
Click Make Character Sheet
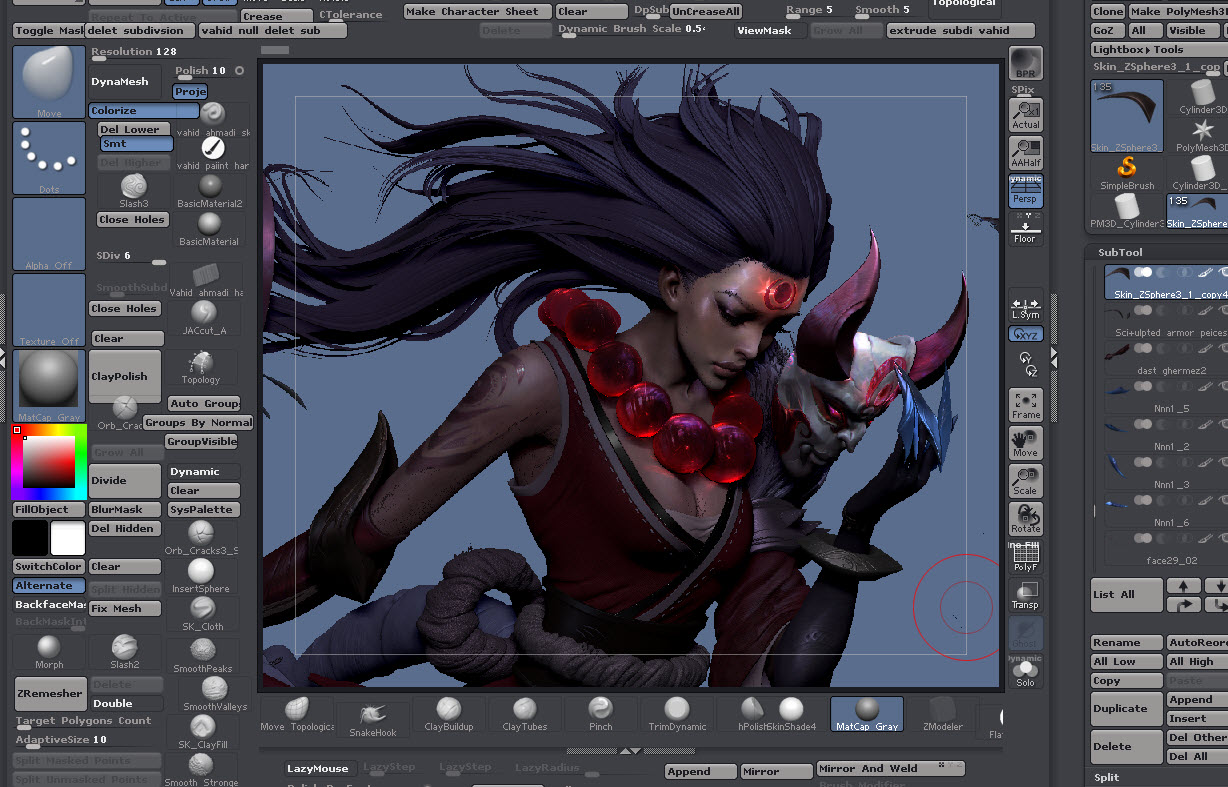pyautogui.click(x=478, y=12)
